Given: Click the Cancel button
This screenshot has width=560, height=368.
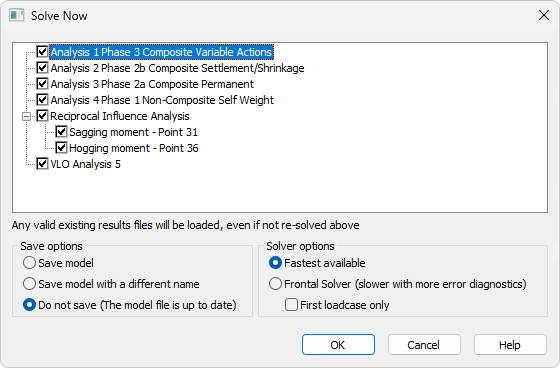Looking at the screenshot, I should 424,345.
